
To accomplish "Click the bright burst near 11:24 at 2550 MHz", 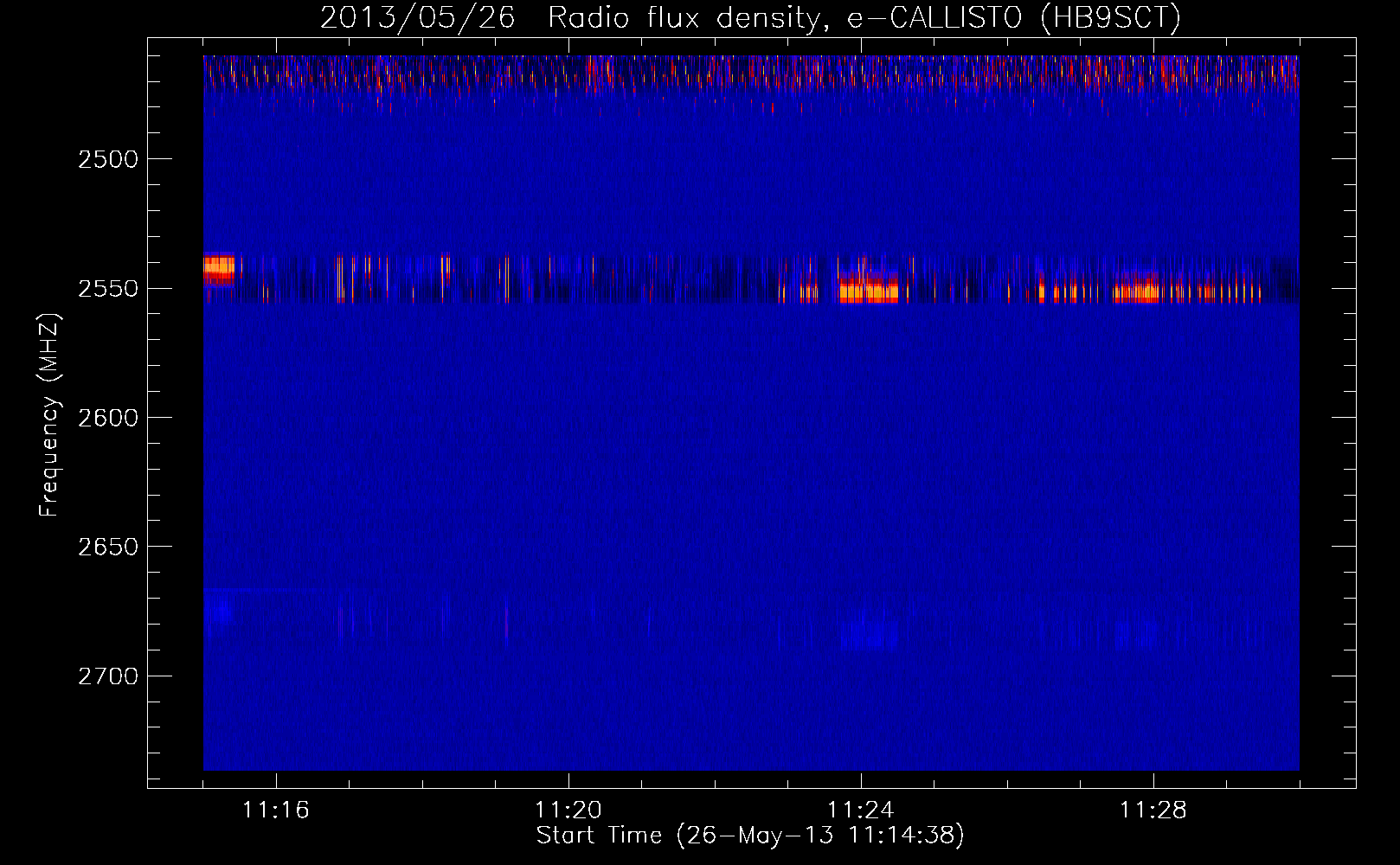I will click(x=869, y=289).
